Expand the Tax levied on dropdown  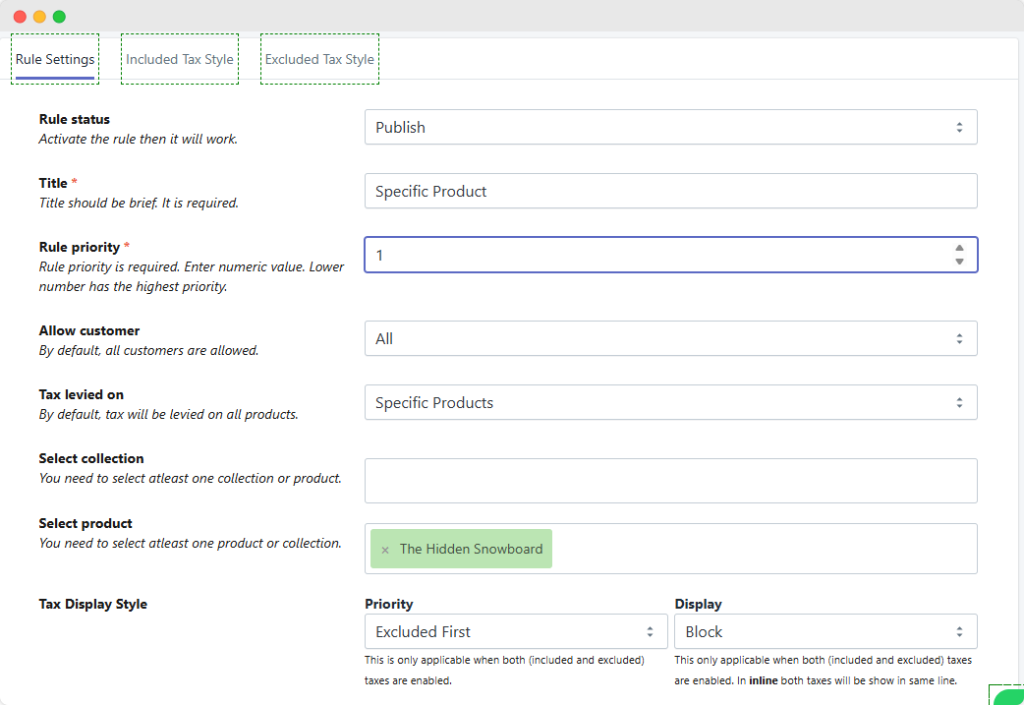tap(670, 403)
